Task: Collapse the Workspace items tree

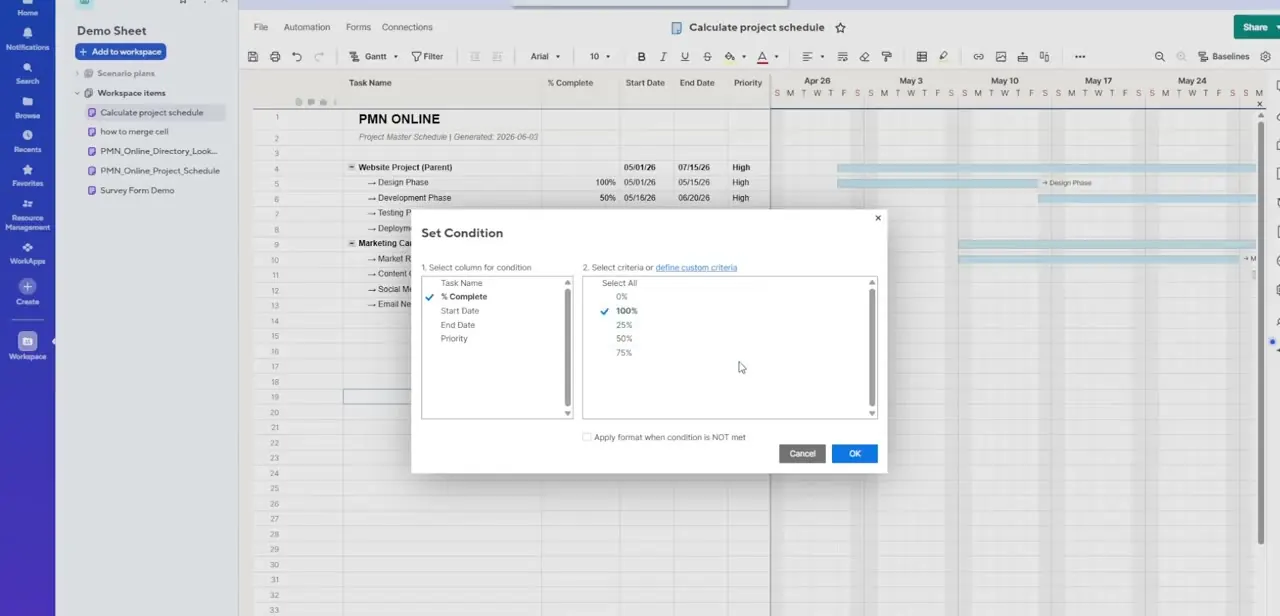Action: tap(77, 93)
